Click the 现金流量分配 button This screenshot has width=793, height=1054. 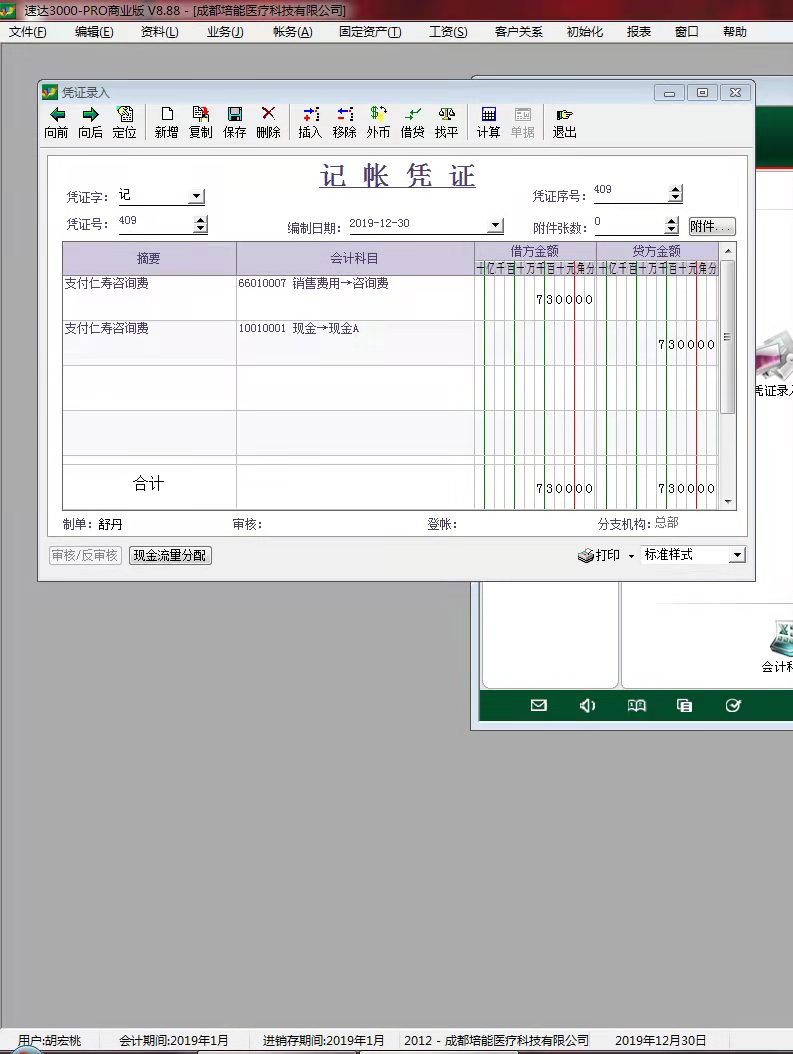(170, 555)
